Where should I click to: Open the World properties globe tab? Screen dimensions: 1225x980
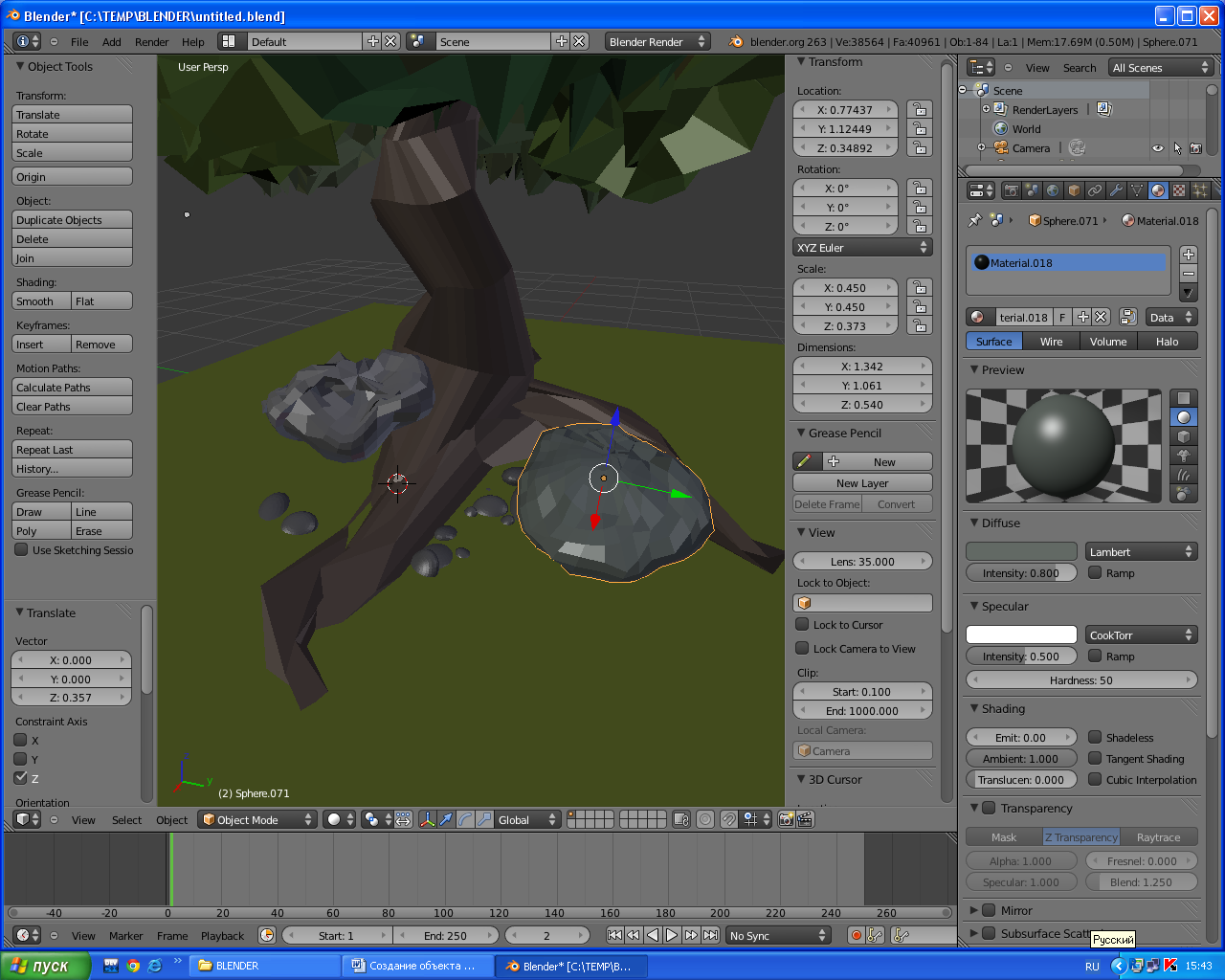click(x=1053, y=190)
